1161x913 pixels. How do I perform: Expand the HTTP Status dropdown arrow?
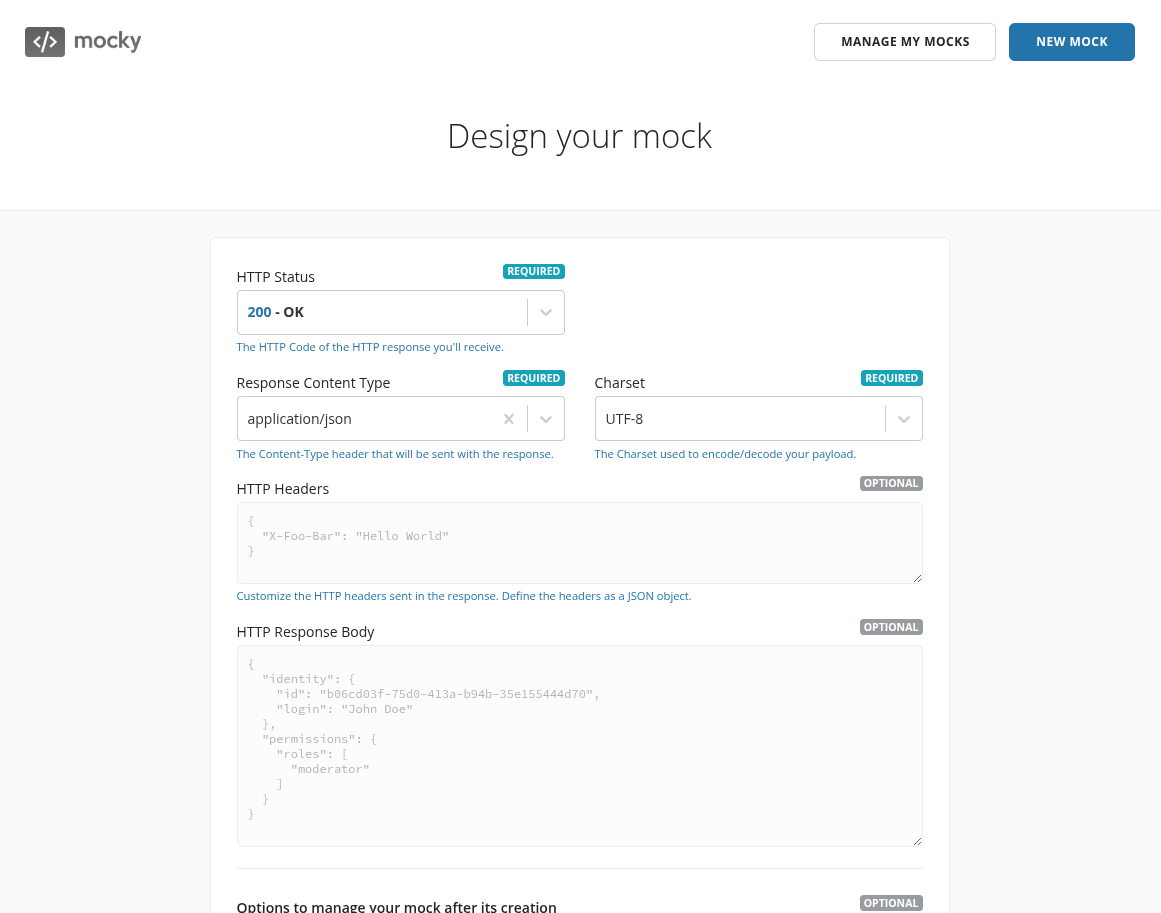[546, 312]
